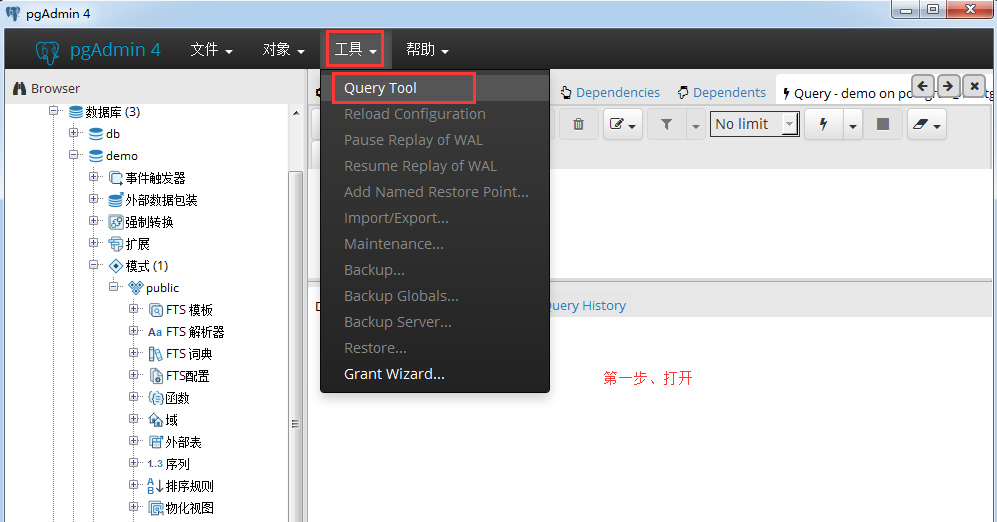Click the 事件触发器 node icon

tap(116, 178)
